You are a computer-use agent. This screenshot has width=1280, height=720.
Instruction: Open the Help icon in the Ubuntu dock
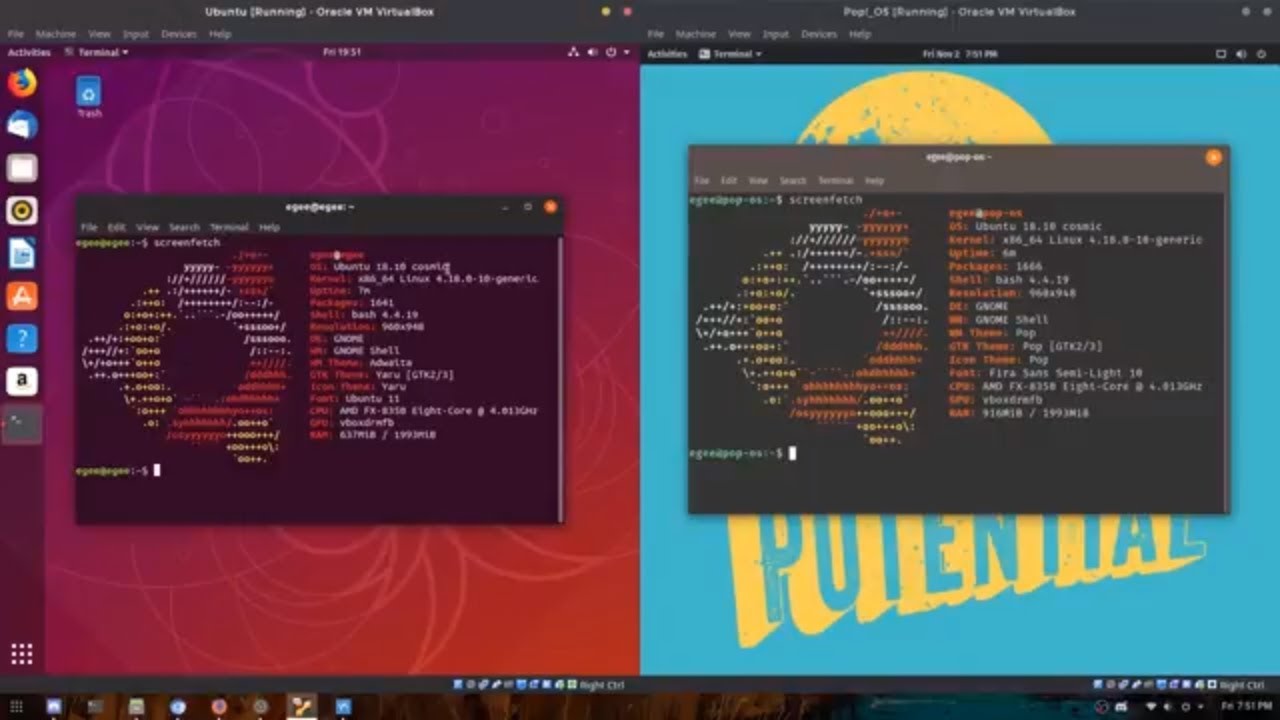[22, 338]
